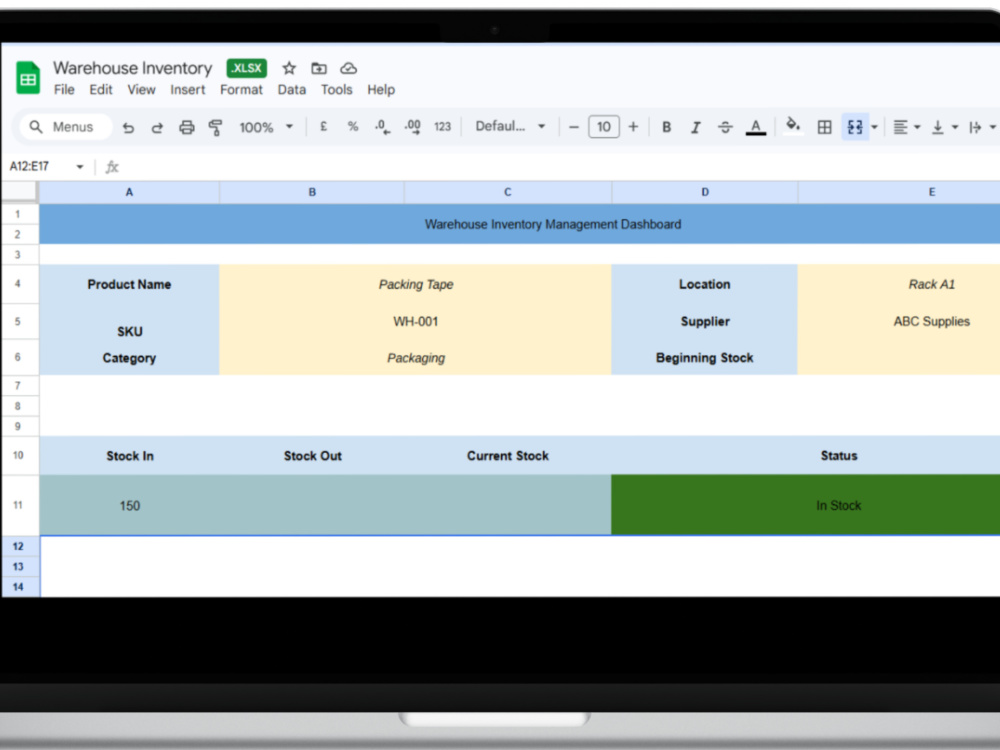Decrease decimal places
1000x750 pixels.
coord(382,126)
